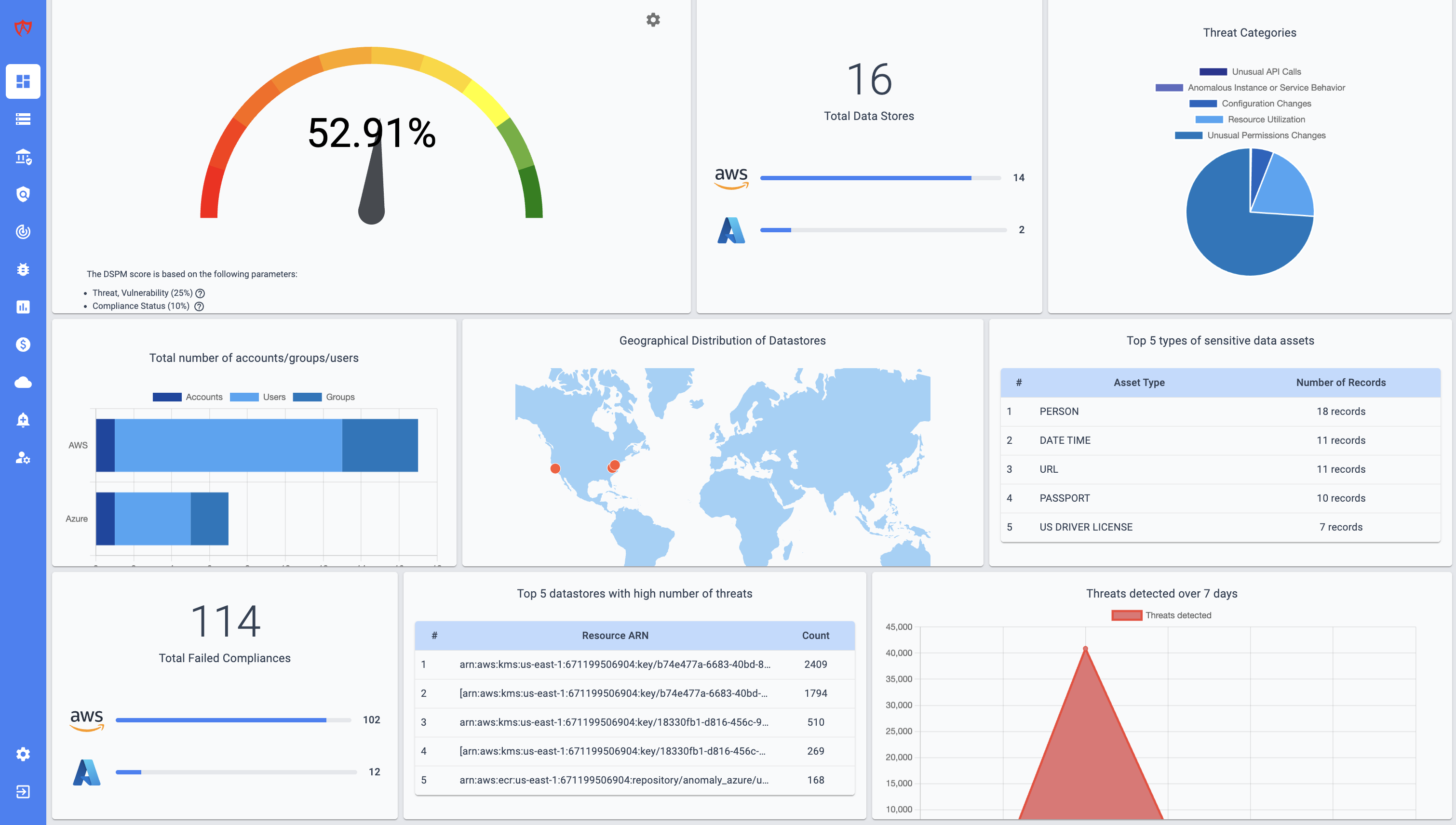Click help icon next to Compliance Status

tap(199, 306)
